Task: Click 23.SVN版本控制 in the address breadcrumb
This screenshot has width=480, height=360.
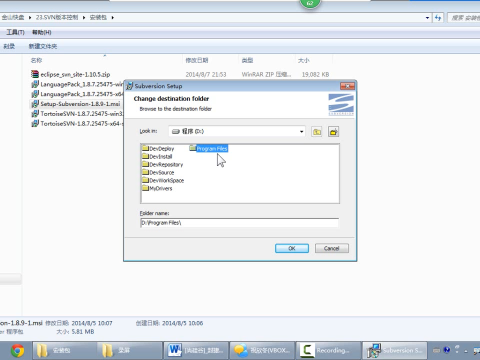Action: (x=57, y=17)
